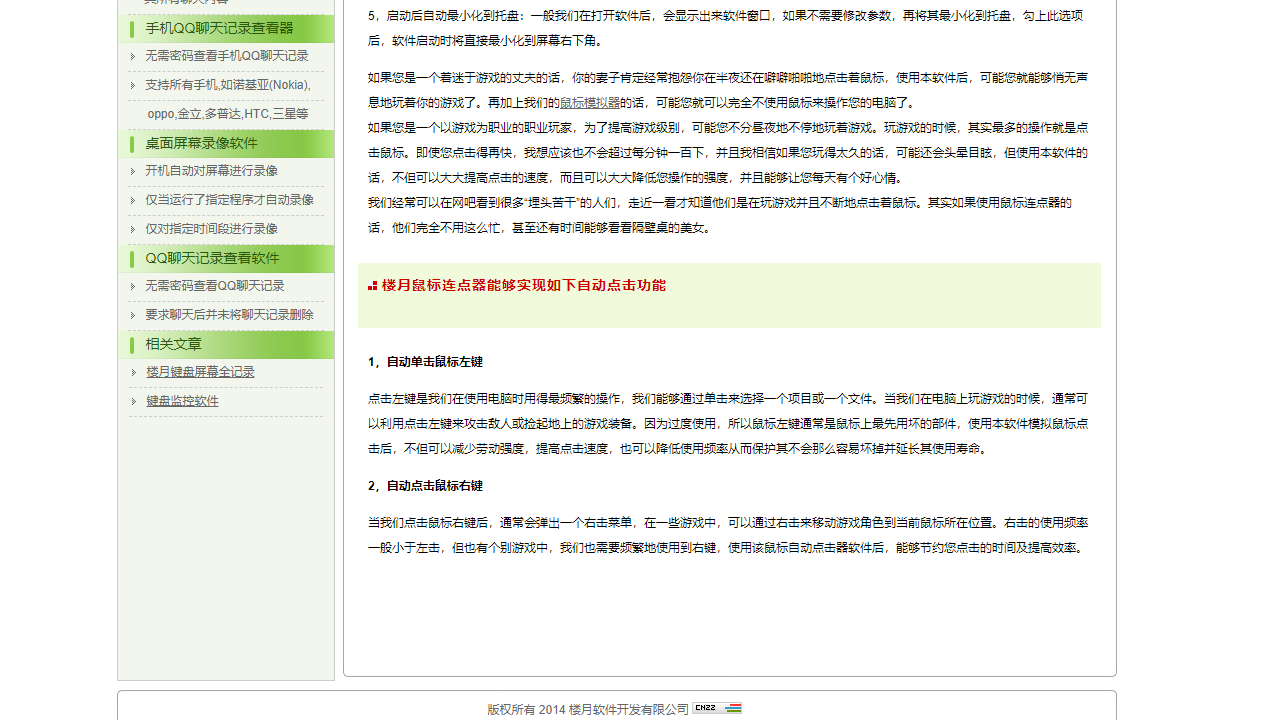
Task: Open the 鼠标模拟器 link in article
Action: tap(590, 102)
